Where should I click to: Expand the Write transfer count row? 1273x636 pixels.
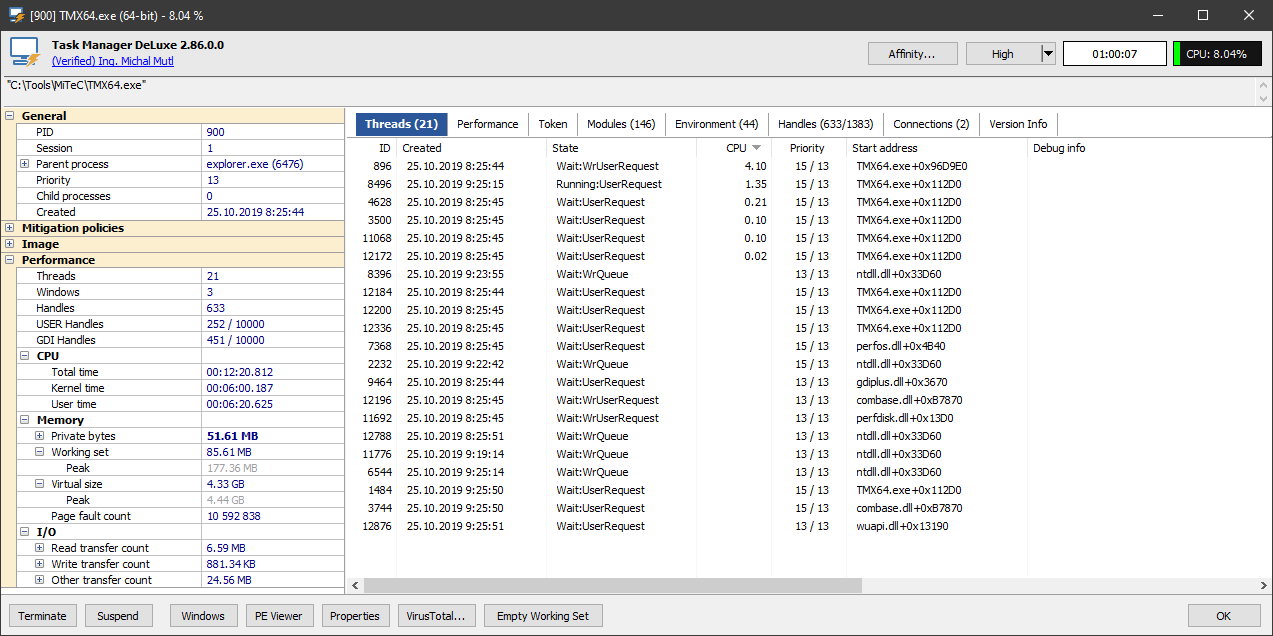click(x=39, y=564)
